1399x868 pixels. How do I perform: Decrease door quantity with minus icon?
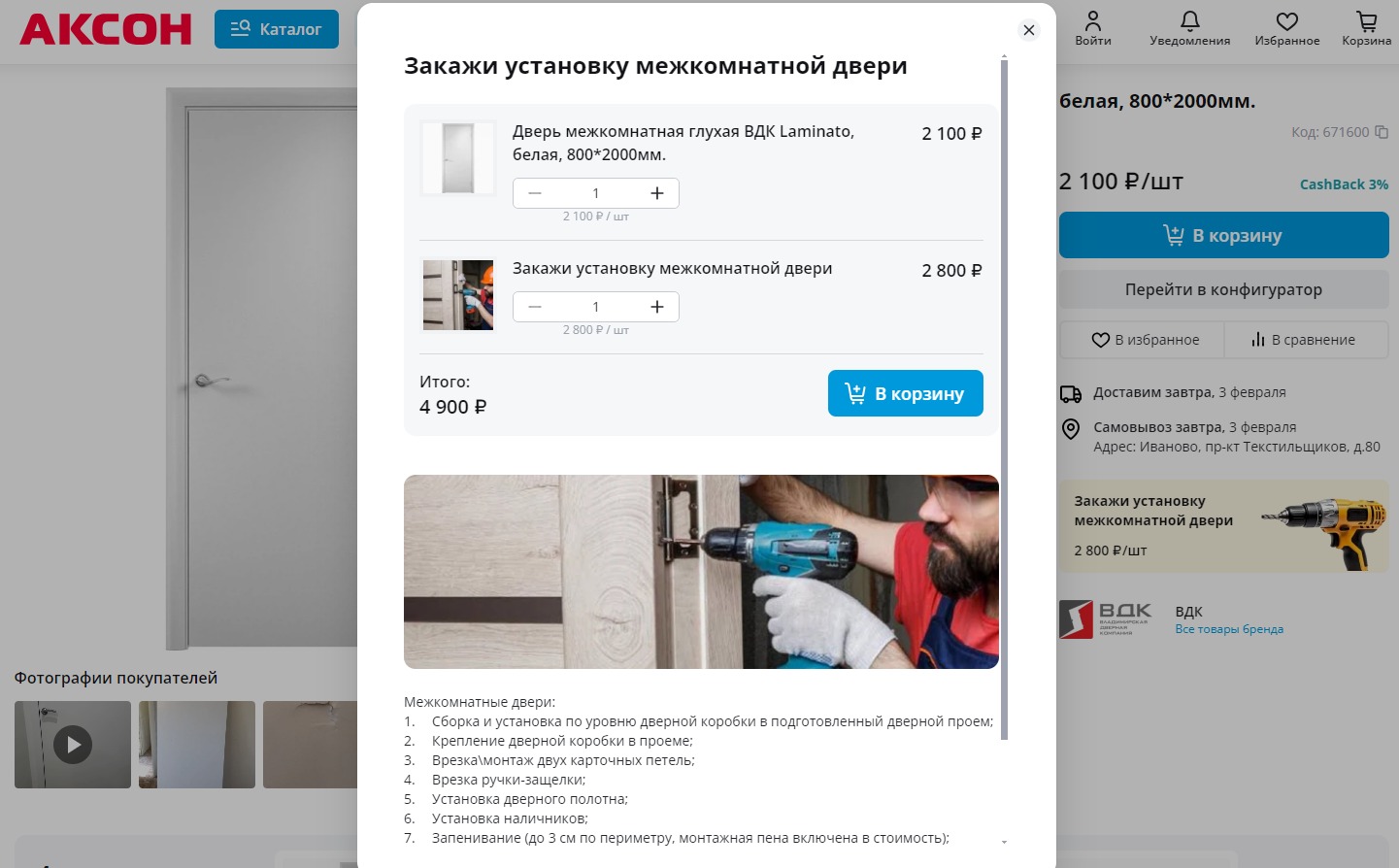pyautogui.click(x=535, y=193)
